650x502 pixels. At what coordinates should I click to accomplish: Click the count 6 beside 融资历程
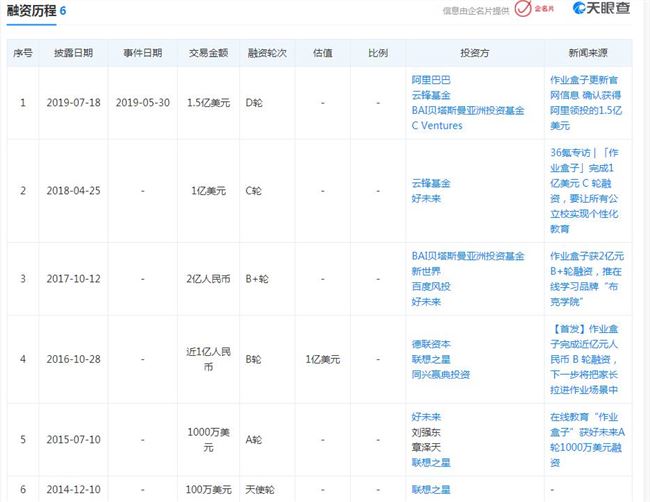click(63, 10)
